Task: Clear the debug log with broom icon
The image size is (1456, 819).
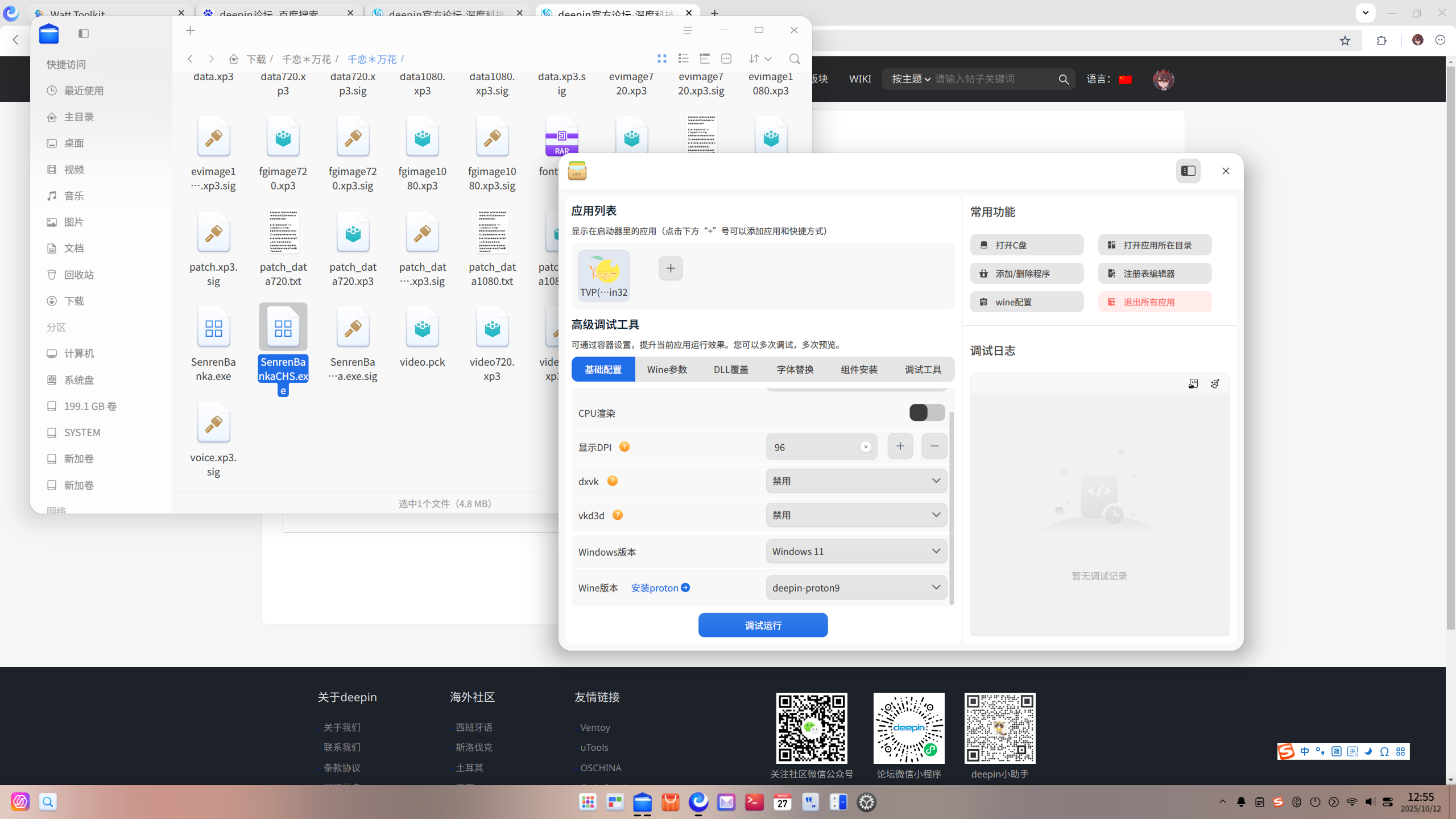Action: click(x=1215, y=384)
